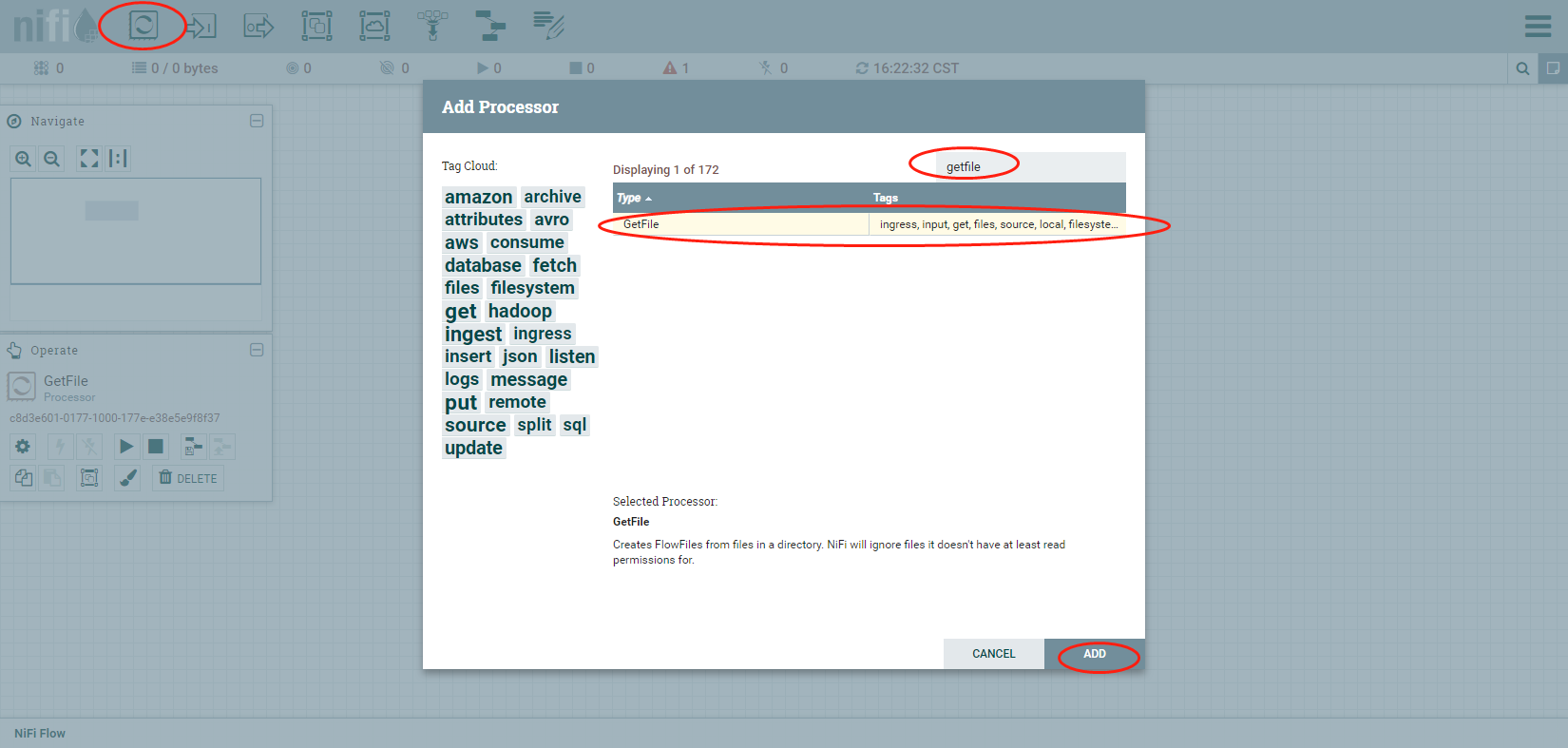Filter by consume tag
The height and width of the screenshot is (748, 1568).
(x=527, y=242)
